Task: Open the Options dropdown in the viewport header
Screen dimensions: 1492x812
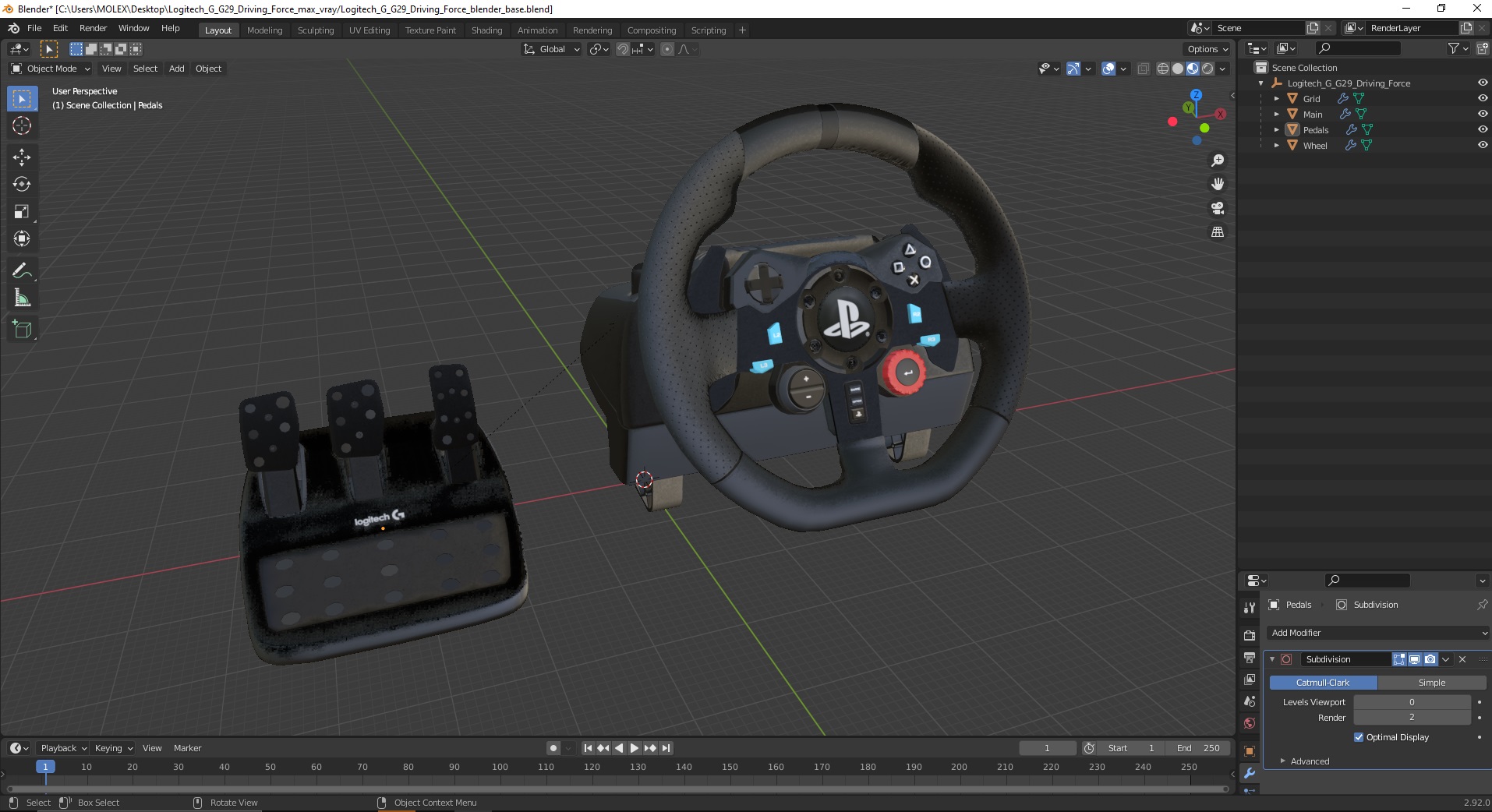Action: click(1207, 49)
